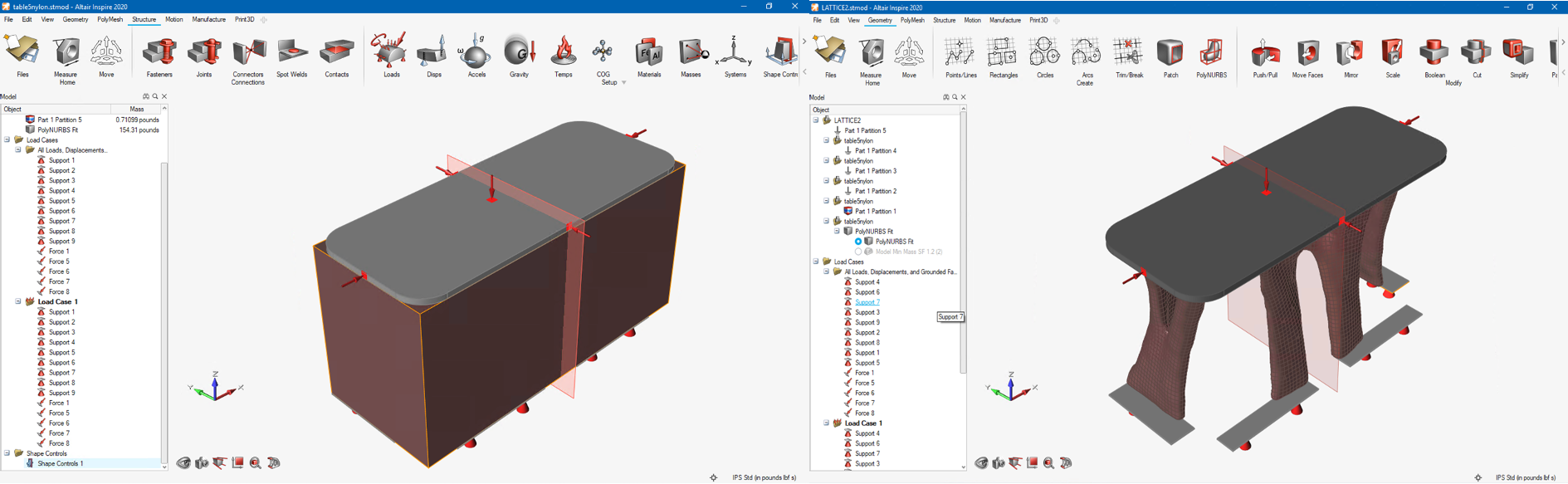Select the Model Min Mass SF radio option
This screenshot has width=1568, height=484.
pyautogui.click(x=858, y=252)
